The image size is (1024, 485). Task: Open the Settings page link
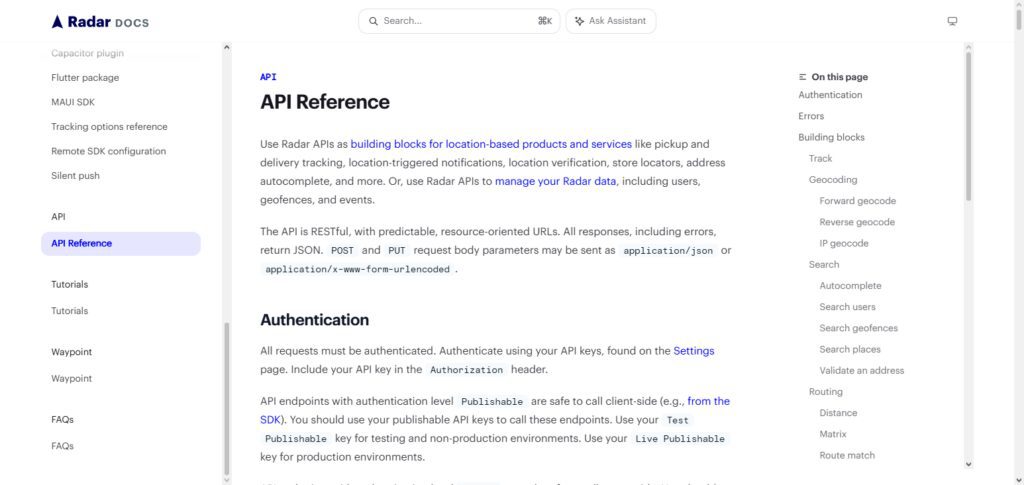694,351
